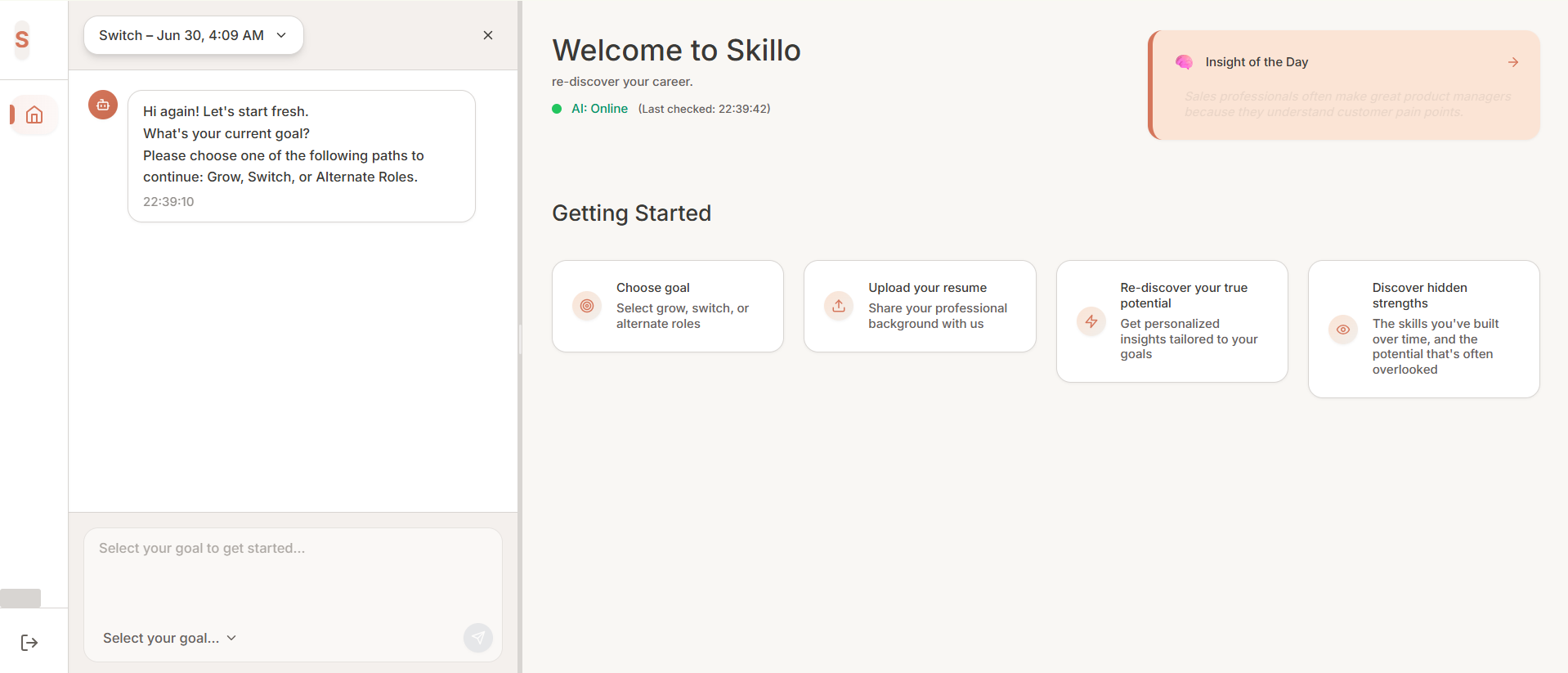Screen dimensions: 1568x673
Task: Open Re-discover your true potential card
Action: click(x=1172, y=321)
